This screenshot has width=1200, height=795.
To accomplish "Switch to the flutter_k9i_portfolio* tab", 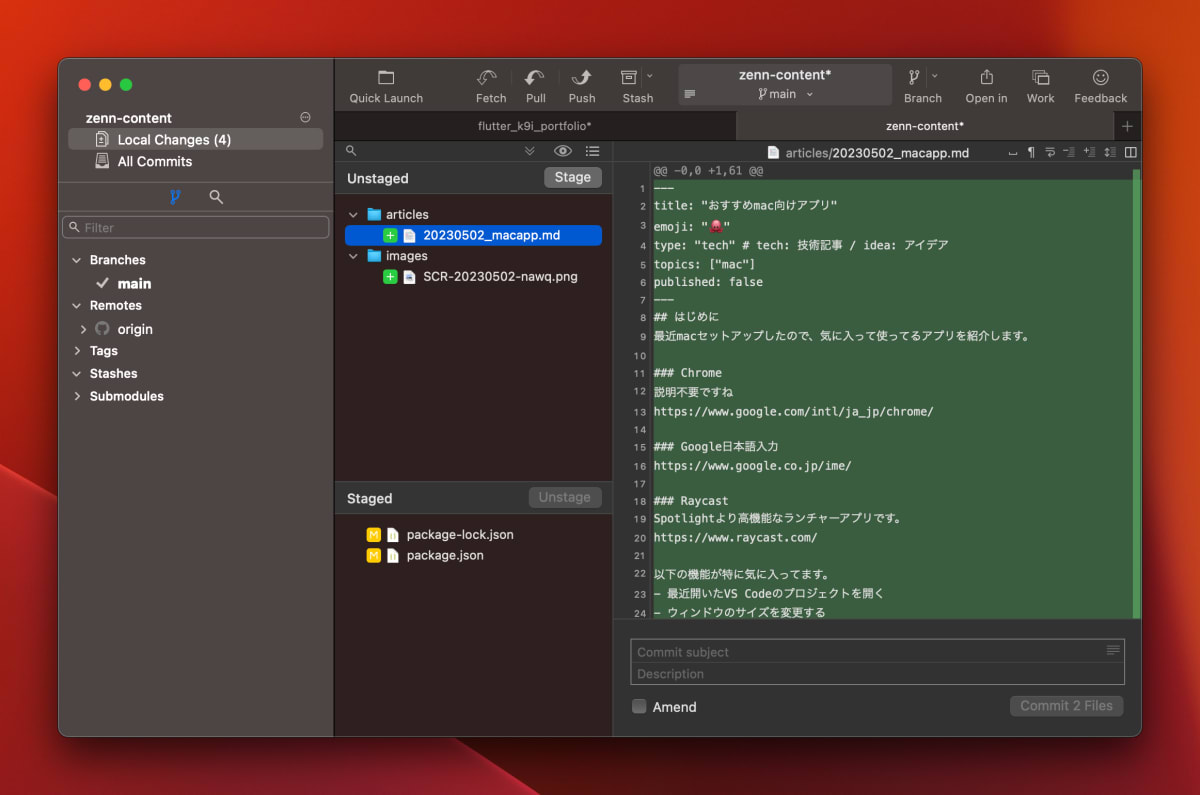I will 535,126.
